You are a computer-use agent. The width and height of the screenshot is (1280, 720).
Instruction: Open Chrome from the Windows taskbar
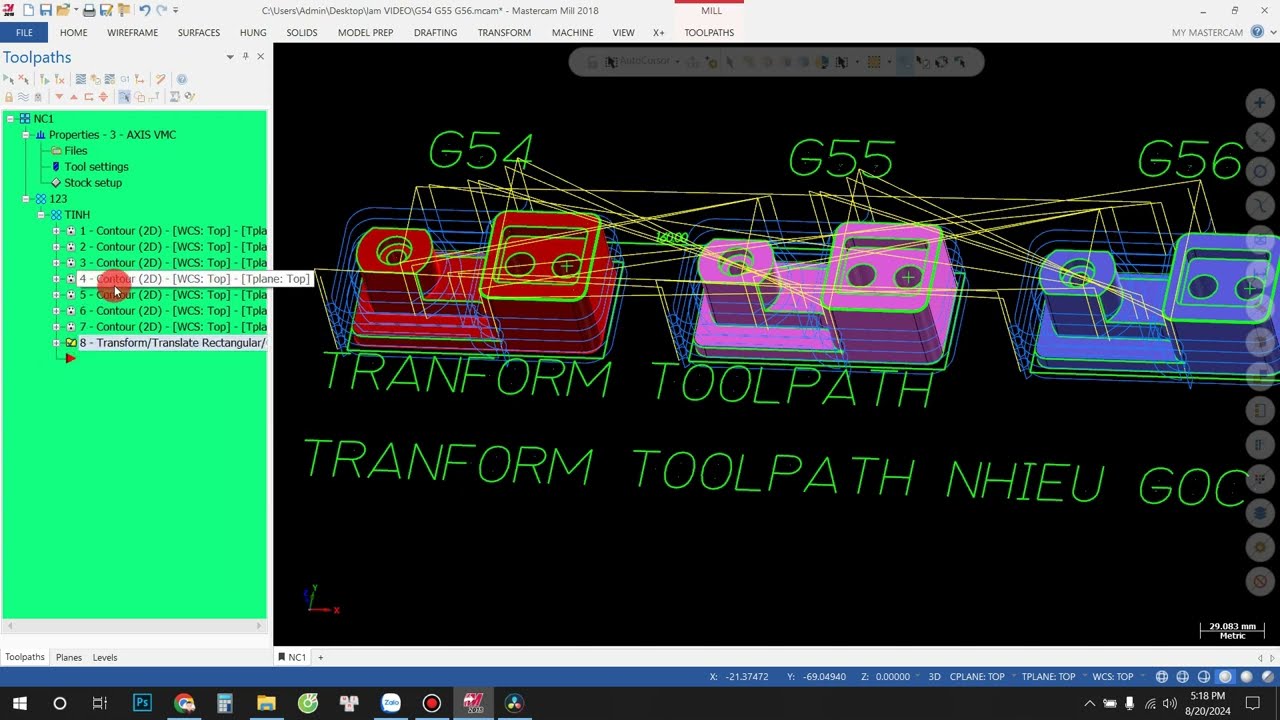184,703
